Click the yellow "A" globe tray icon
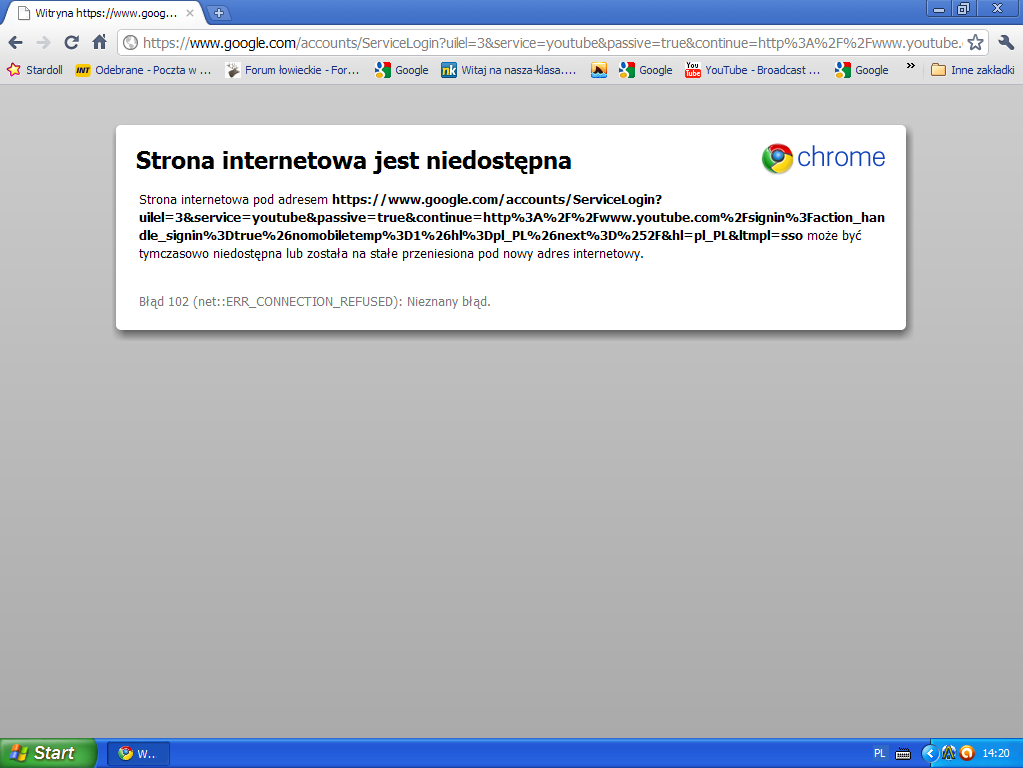This screenshot has height=768, width=1023. click(x=949, y=754)
